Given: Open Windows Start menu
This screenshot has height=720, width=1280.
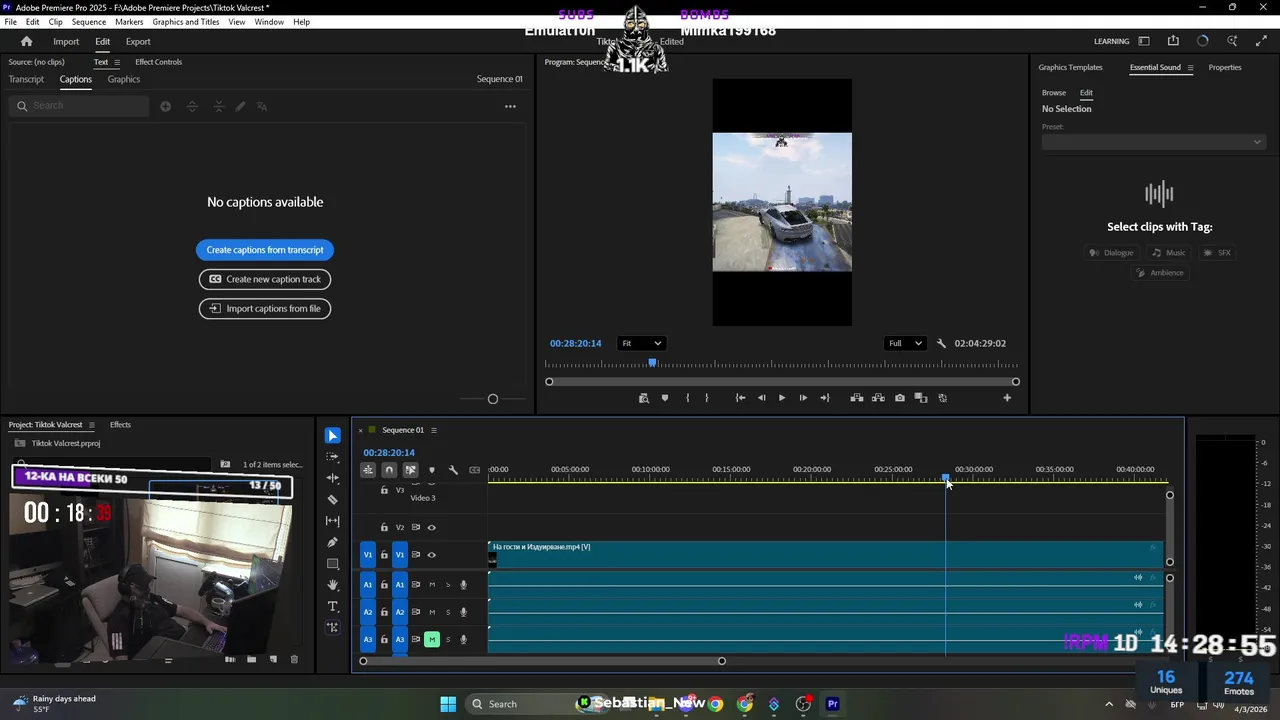Looking at the screenshot, I should point(448,704).
